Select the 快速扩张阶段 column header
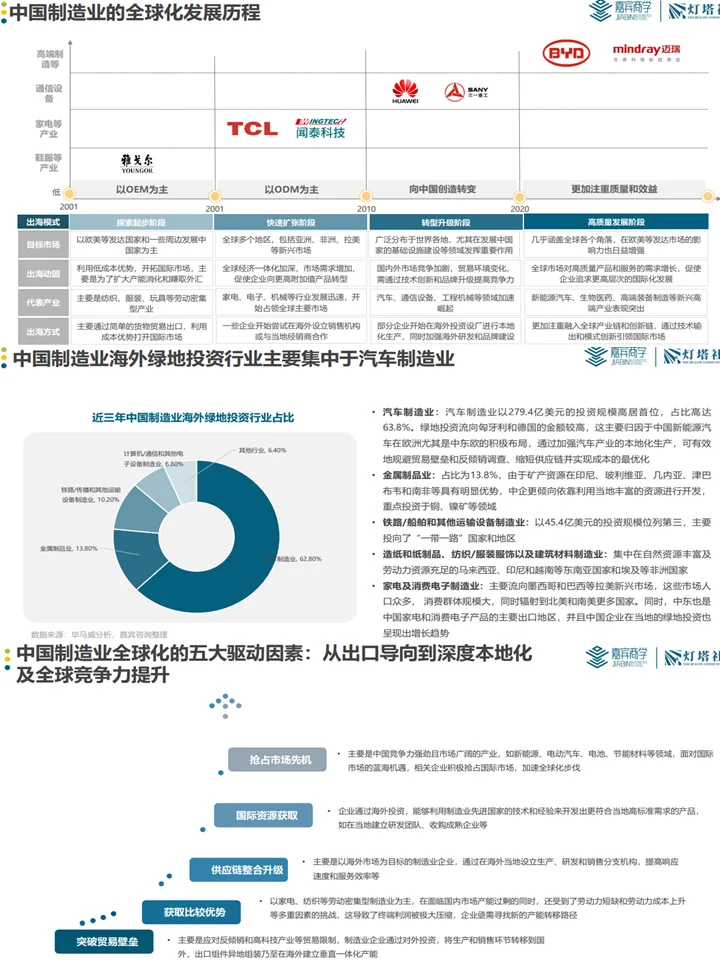 pos(291,222)
